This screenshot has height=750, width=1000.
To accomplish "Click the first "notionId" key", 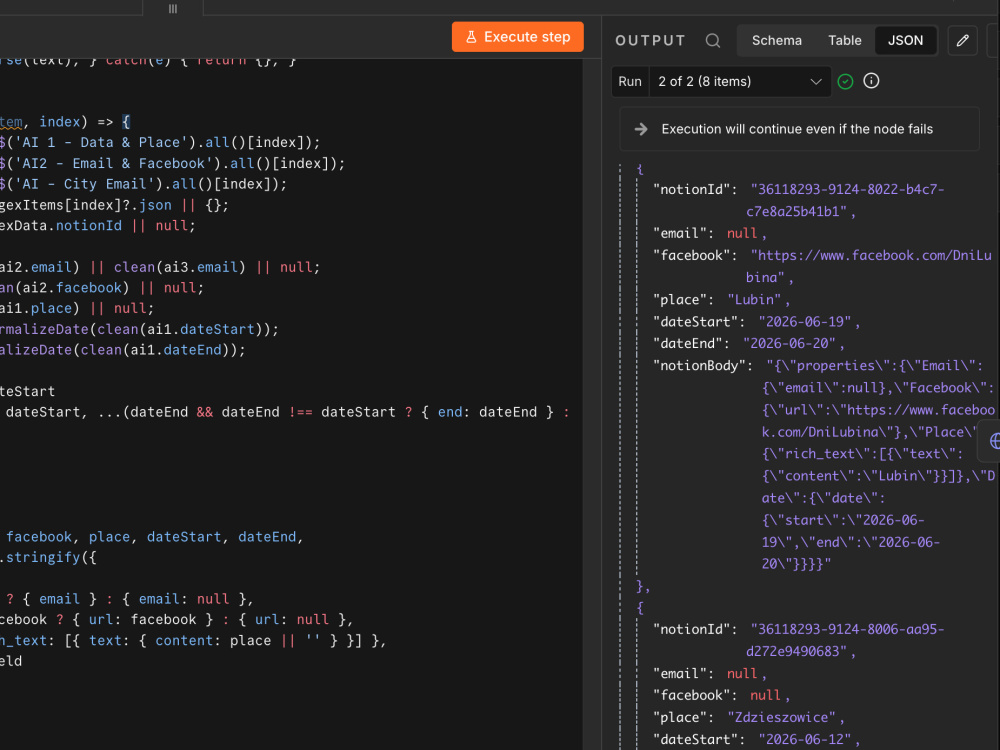I will tap(691, 190).
